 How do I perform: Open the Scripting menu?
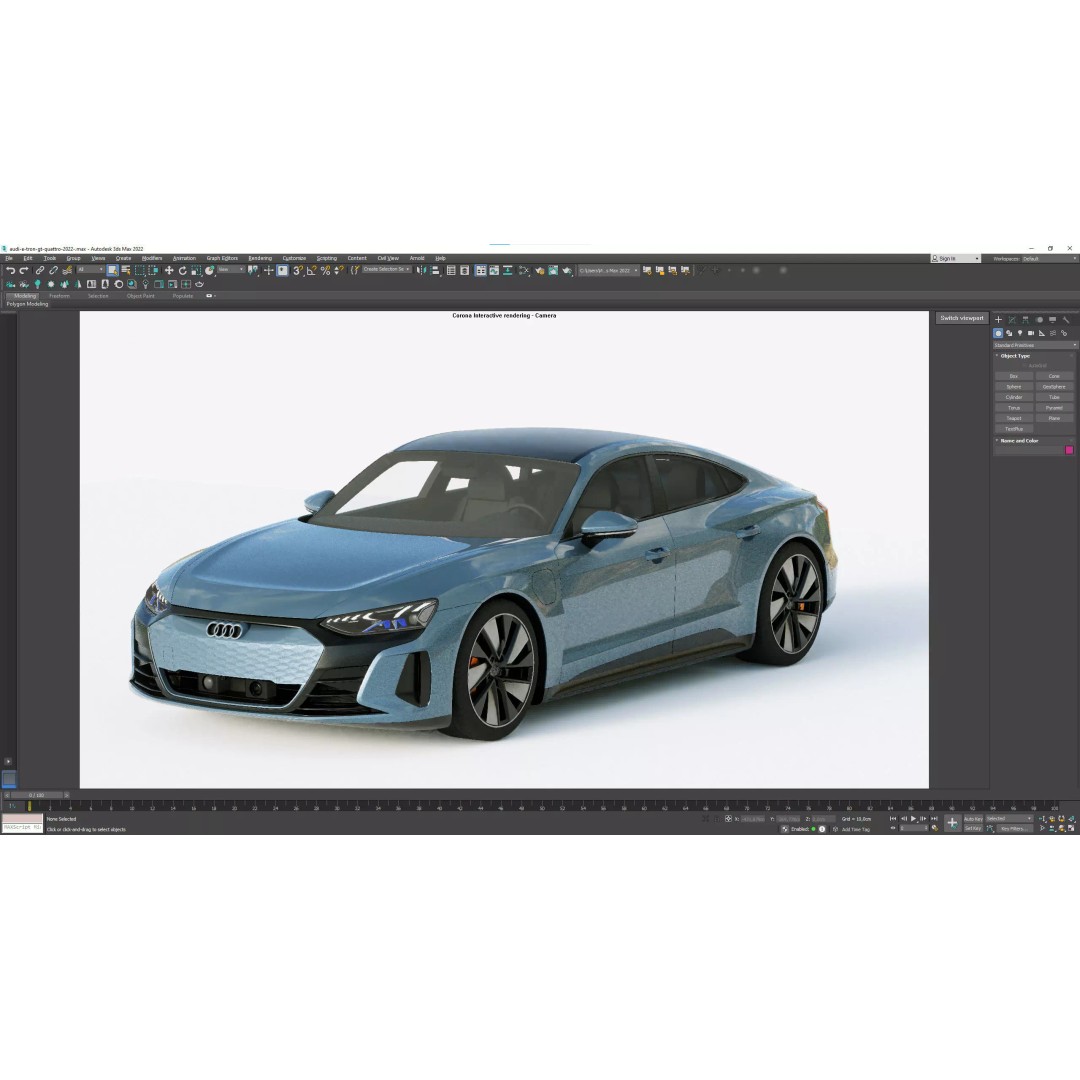(326, 258)
